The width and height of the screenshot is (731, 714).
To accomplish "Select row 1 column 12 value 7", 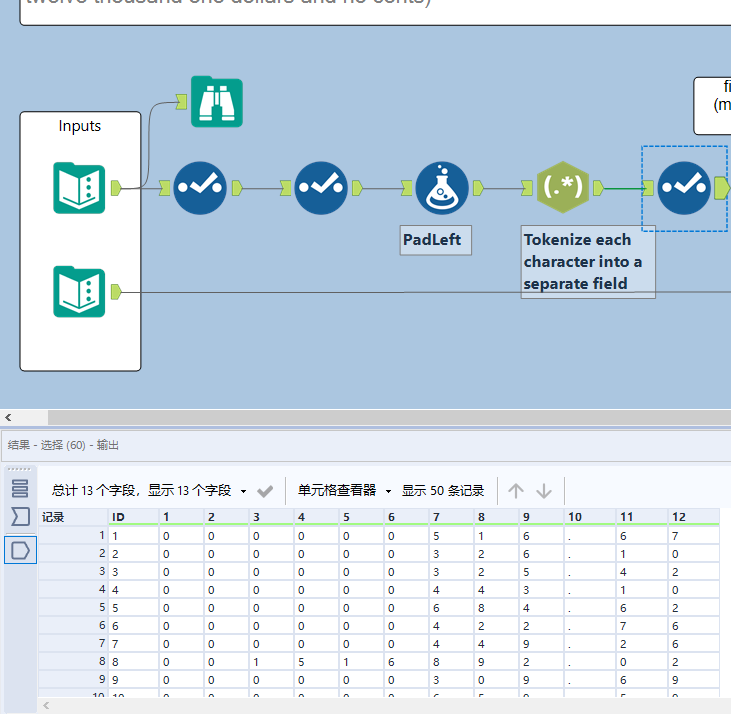I will [693, 536].
